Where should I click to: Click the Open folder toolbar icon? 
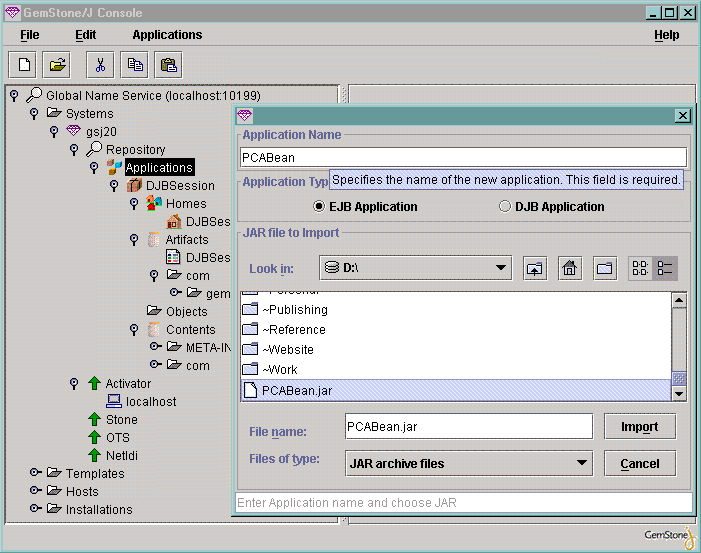click(x=57, y=65)
